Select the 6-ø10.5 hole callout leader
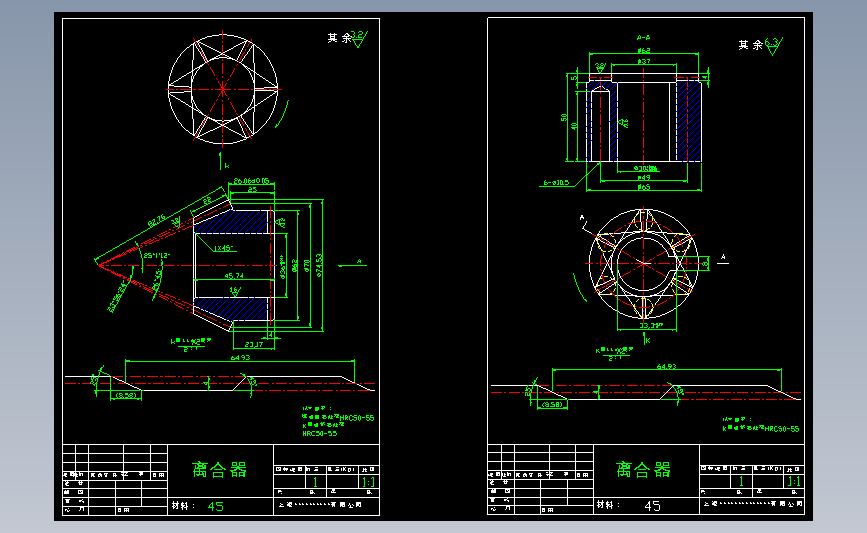The height and width of the screenshot is (533, 867). coord(556,182)
